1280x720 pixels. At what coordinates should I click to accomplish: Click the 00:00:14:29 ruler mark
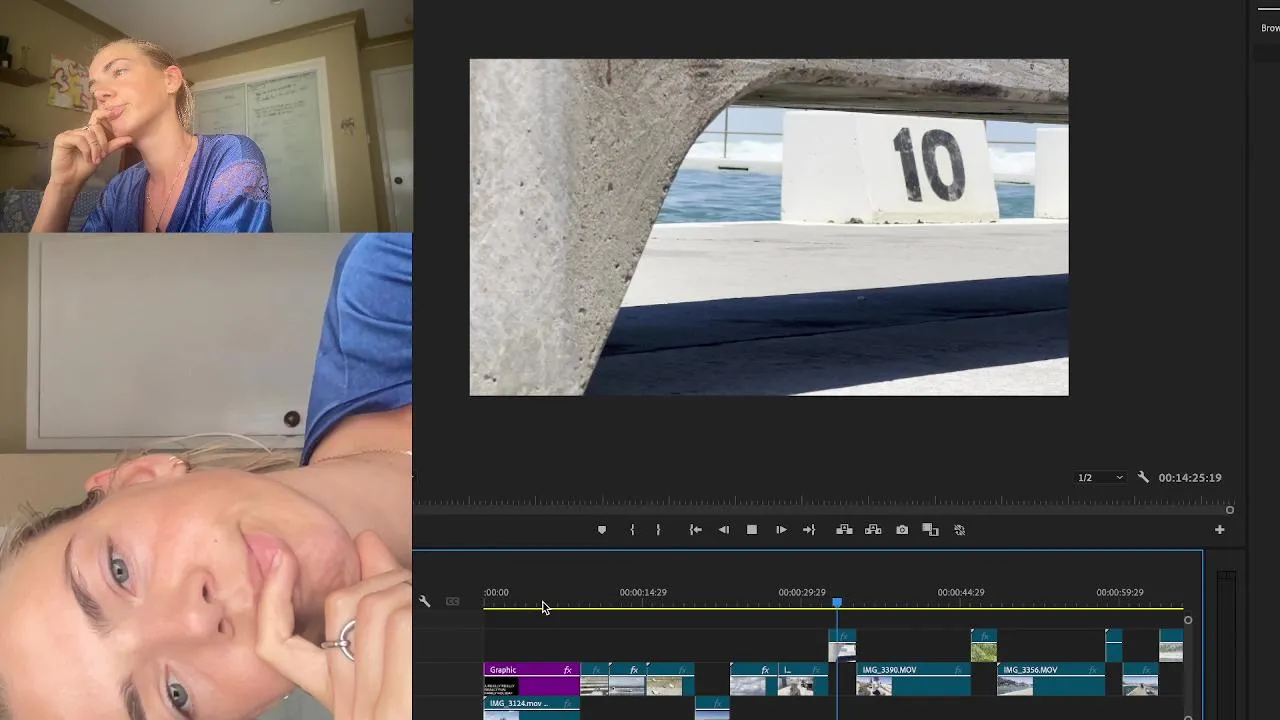pyautogui.click(x=643, y=592)
